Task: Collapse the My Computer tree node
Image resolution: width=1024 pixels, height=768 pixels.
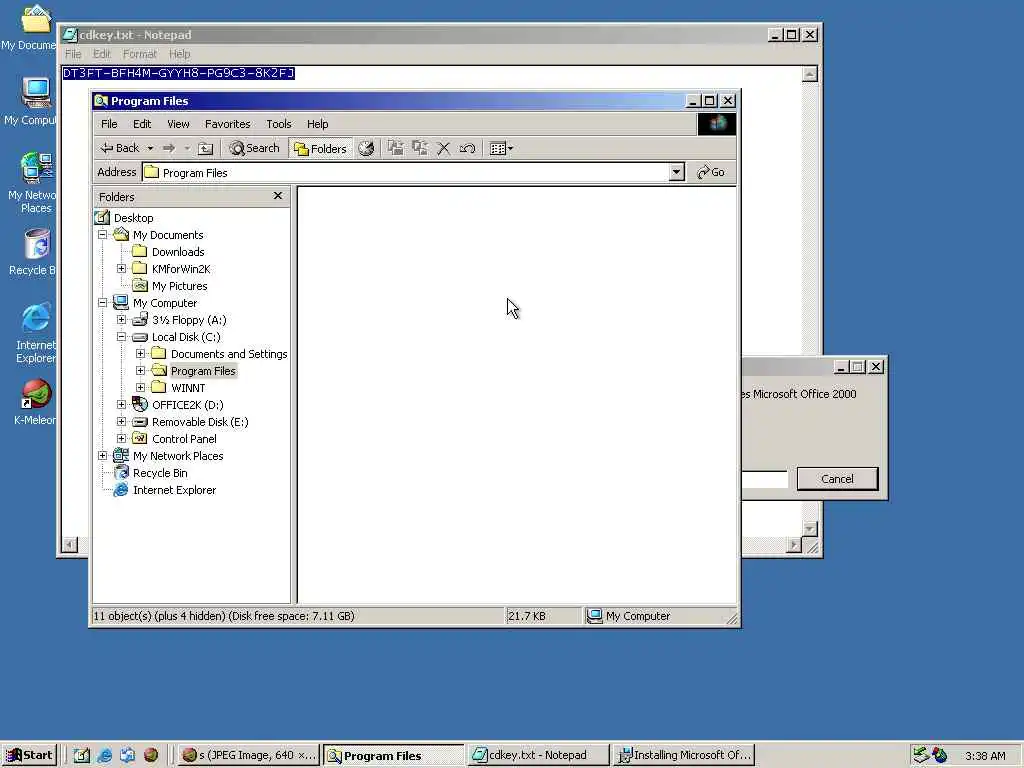Action: tap(103, 302)
